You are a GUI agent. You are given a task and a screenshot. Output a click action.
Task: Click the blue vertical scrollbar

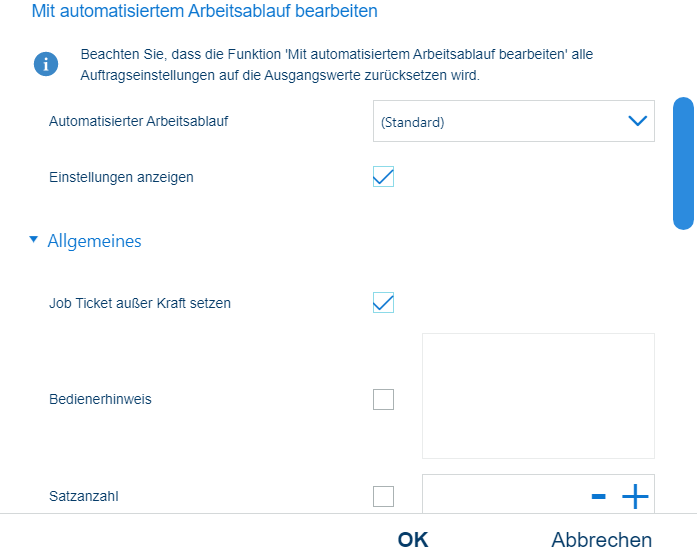(x=683, y=163)
